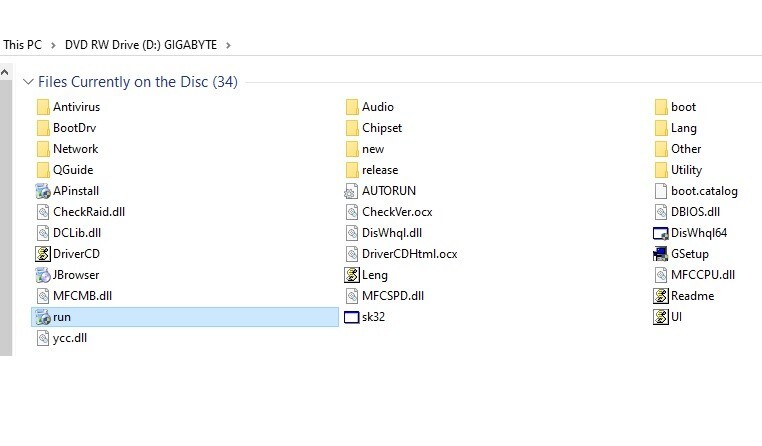Click the Files Currently on the Disc header
Viewport: 762px width, 446px height.
(x=138, y=82)
